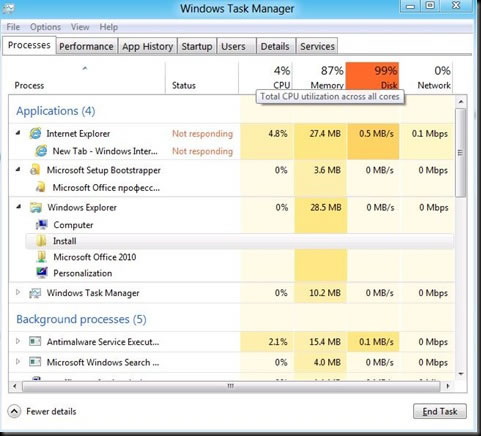Sort by the CPU column header
Screen dimensions: 481x436
pyautogui.click(x=266, y=77)
